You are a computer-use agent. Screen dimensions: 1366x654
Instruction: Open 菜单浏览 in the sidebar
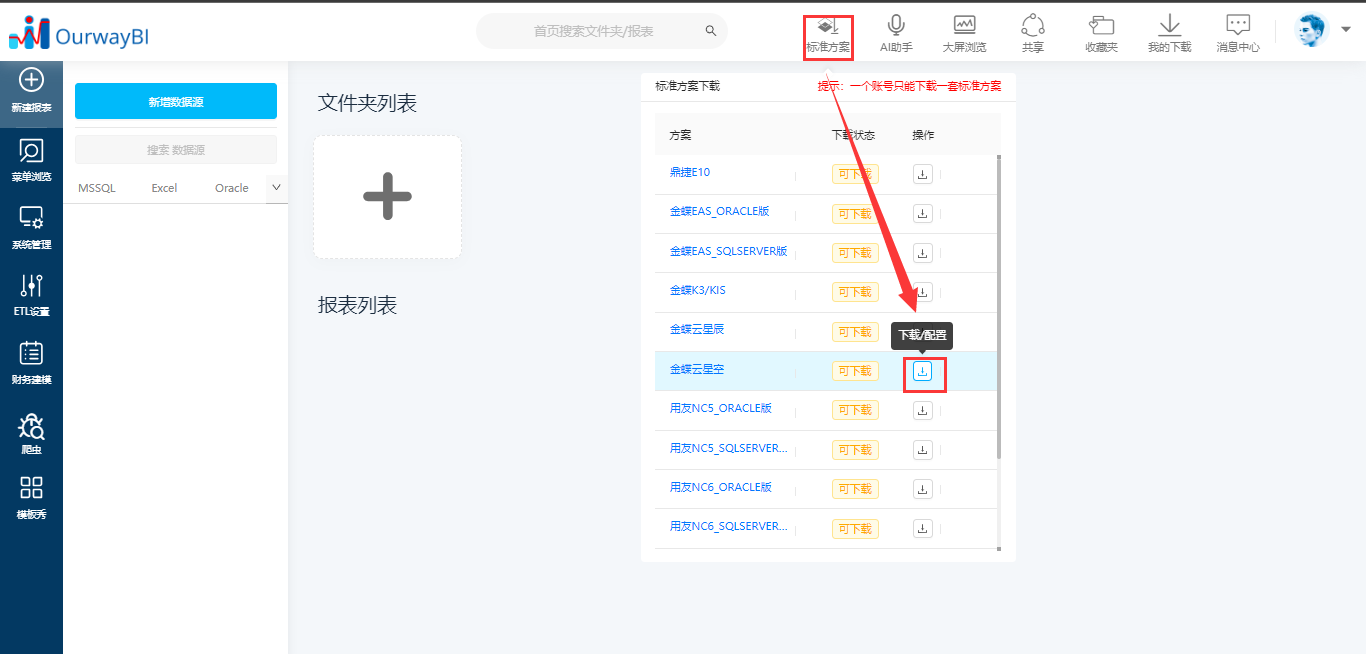click(31, 161)
